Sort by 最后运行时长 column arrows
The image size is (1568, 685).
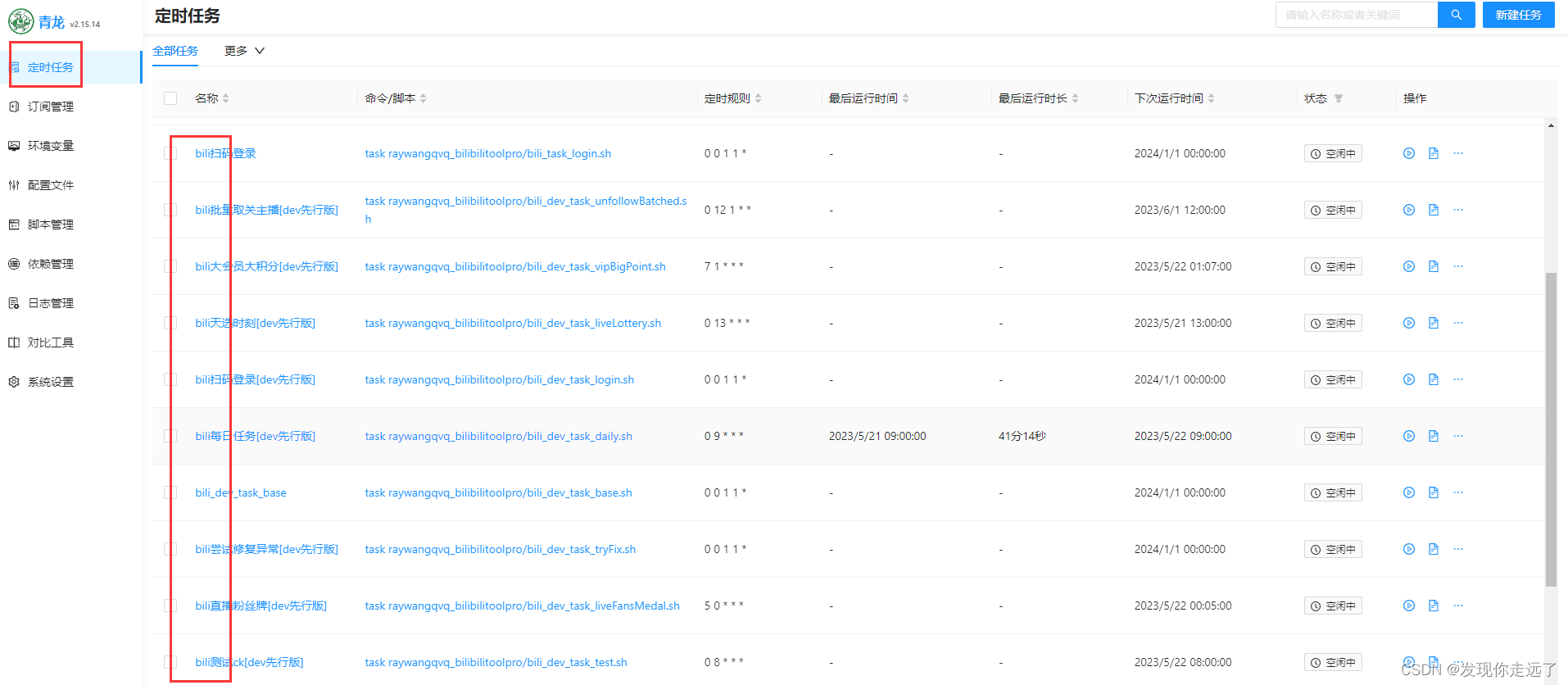pos(1075,98)
